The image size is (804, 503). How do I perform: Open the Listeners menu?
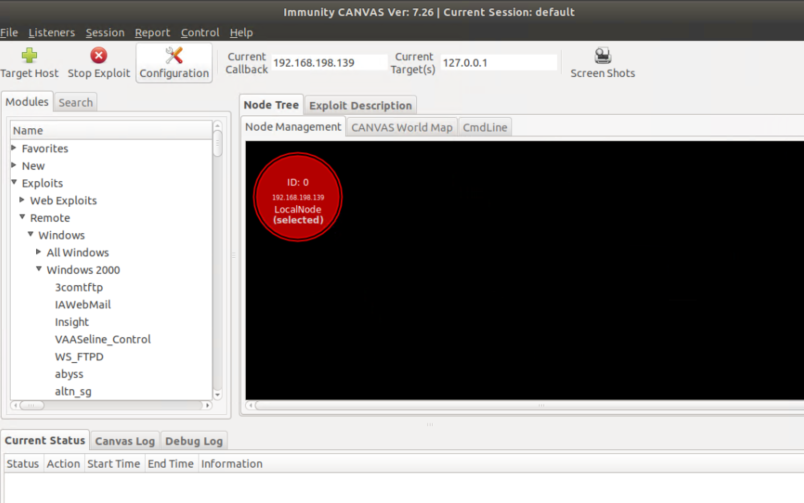(x=51, y=32)
